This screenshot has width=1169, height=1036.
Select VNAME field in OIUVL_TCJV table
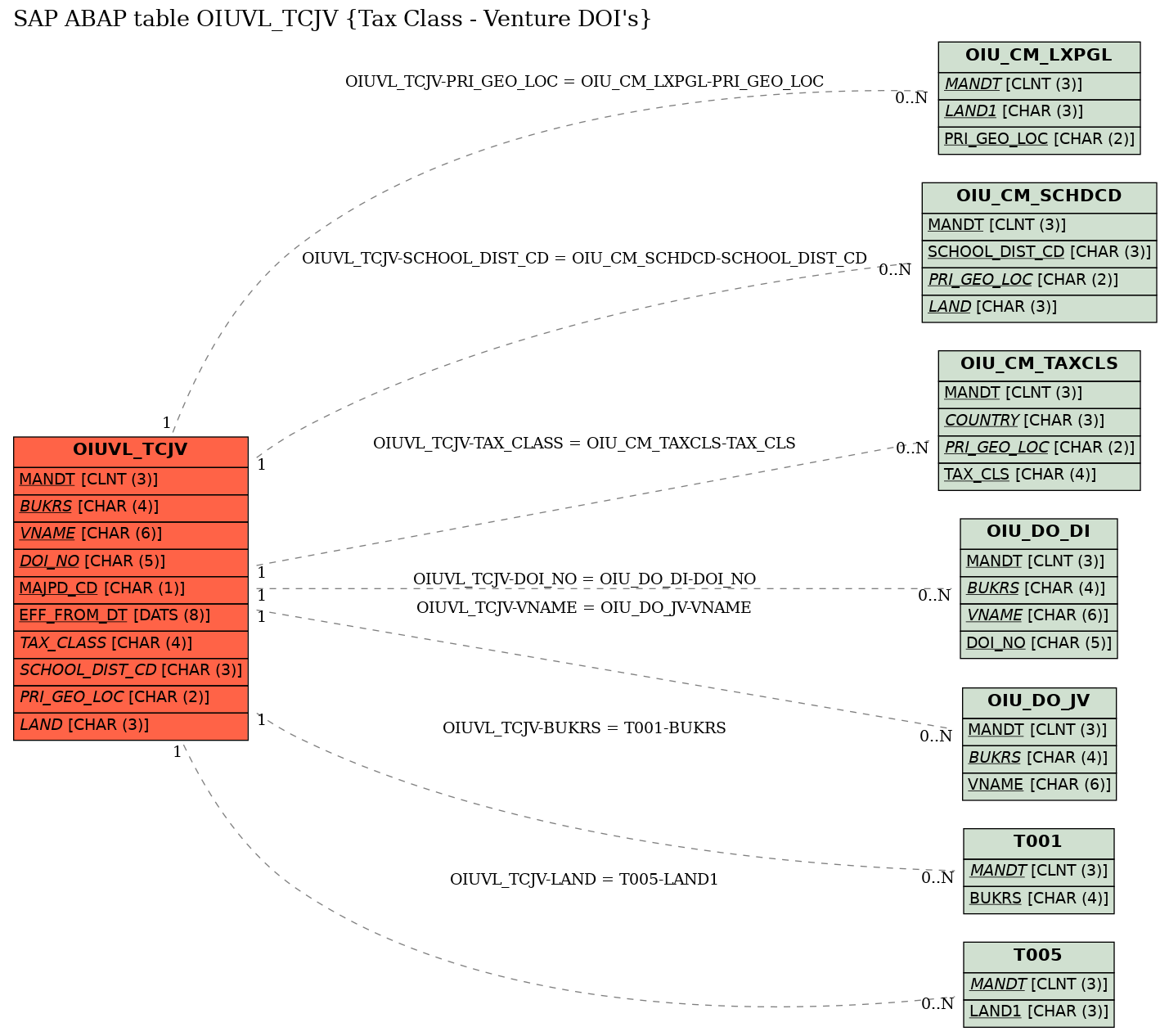(131, 534)
